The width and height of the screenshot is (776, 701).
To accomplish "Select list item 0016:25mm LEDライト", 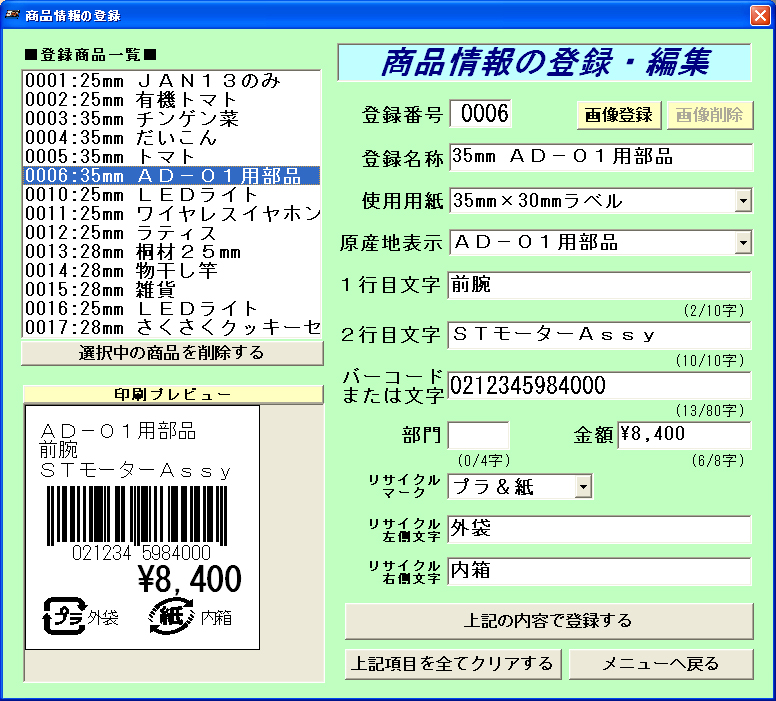I will click(x=172, y=308).
